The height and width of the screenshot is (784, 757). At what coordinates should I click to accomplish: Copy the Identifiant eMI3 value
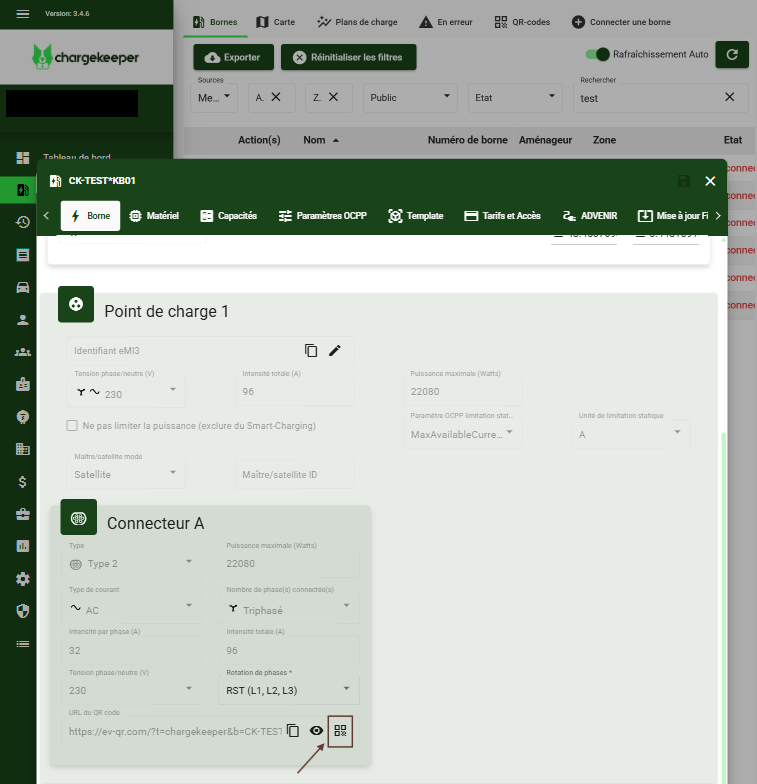click(311, 350)
